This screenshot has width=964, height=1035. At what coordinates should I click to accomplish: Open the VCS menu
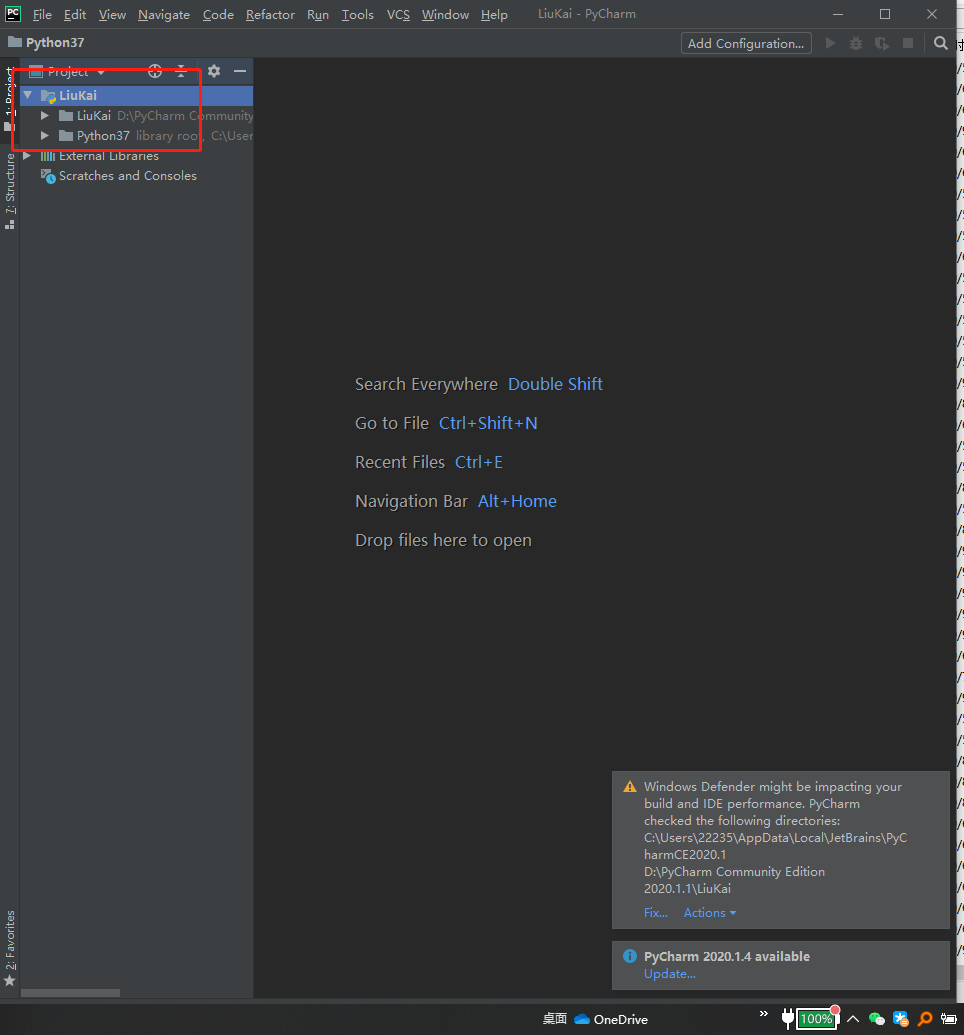click(398, 15)
